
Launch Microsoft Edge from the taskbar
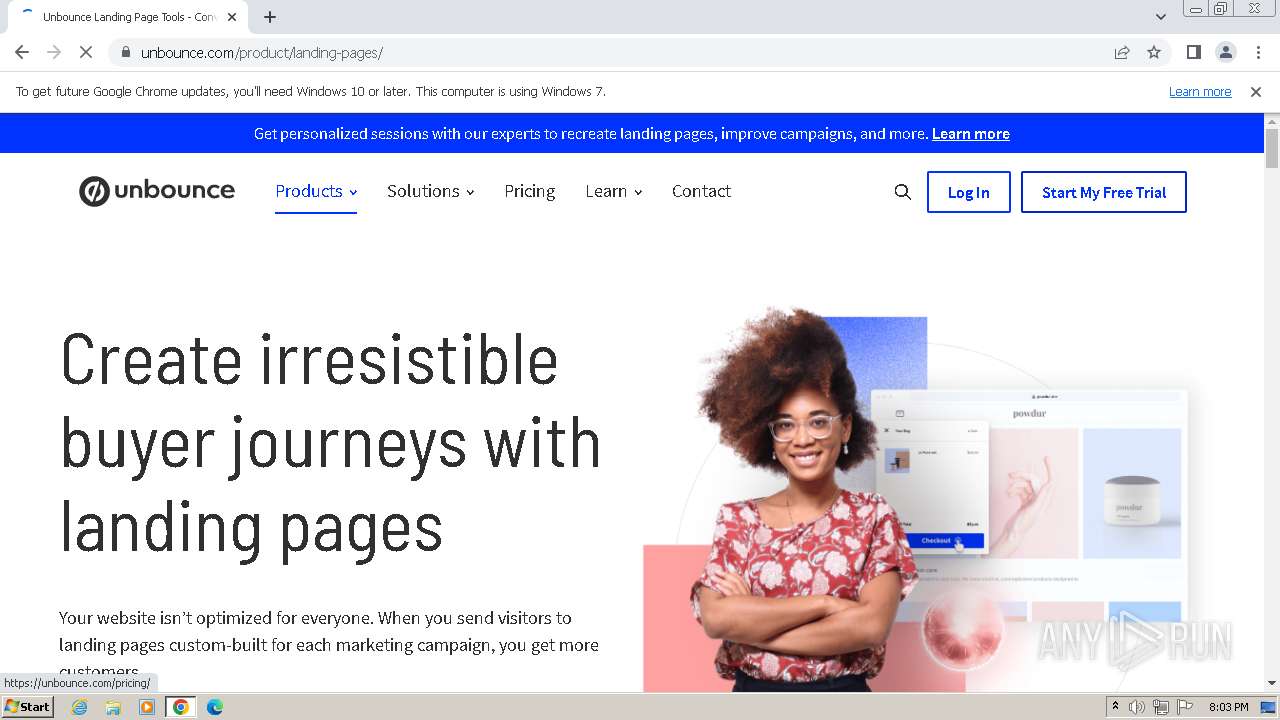(x=215, y=707)
